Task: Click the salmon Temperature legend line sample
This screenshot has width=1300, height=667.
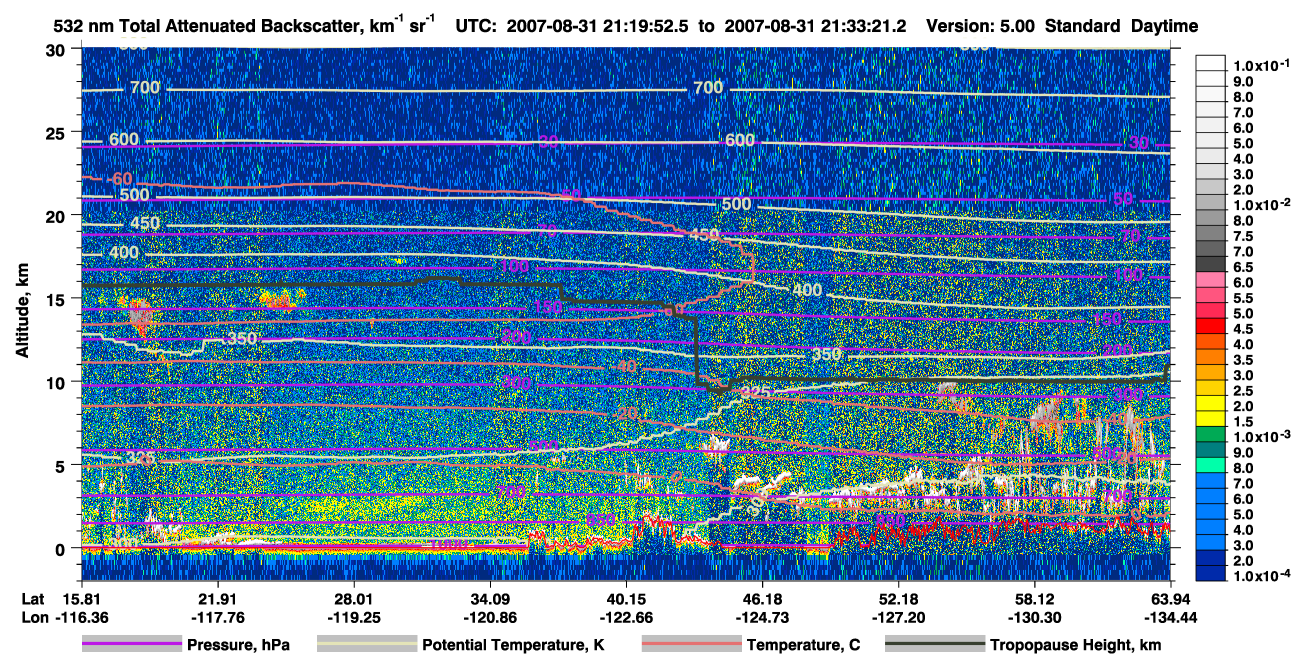Action: [691, 645]
